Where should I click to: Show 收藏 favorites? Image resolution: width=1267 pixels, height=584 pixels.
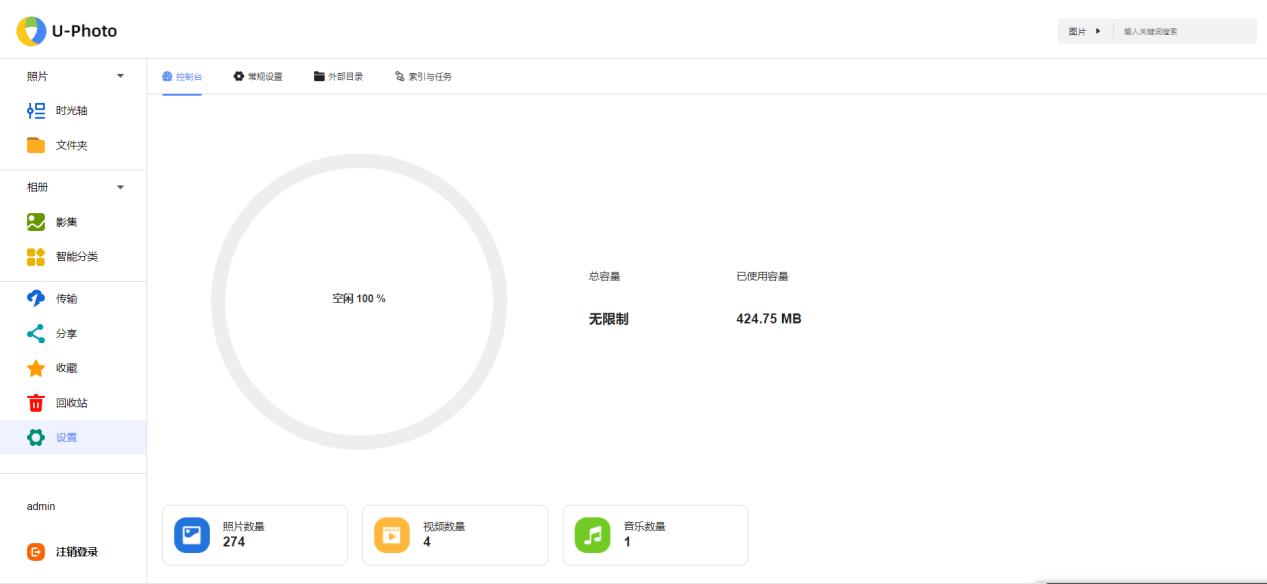pos(66,368)
